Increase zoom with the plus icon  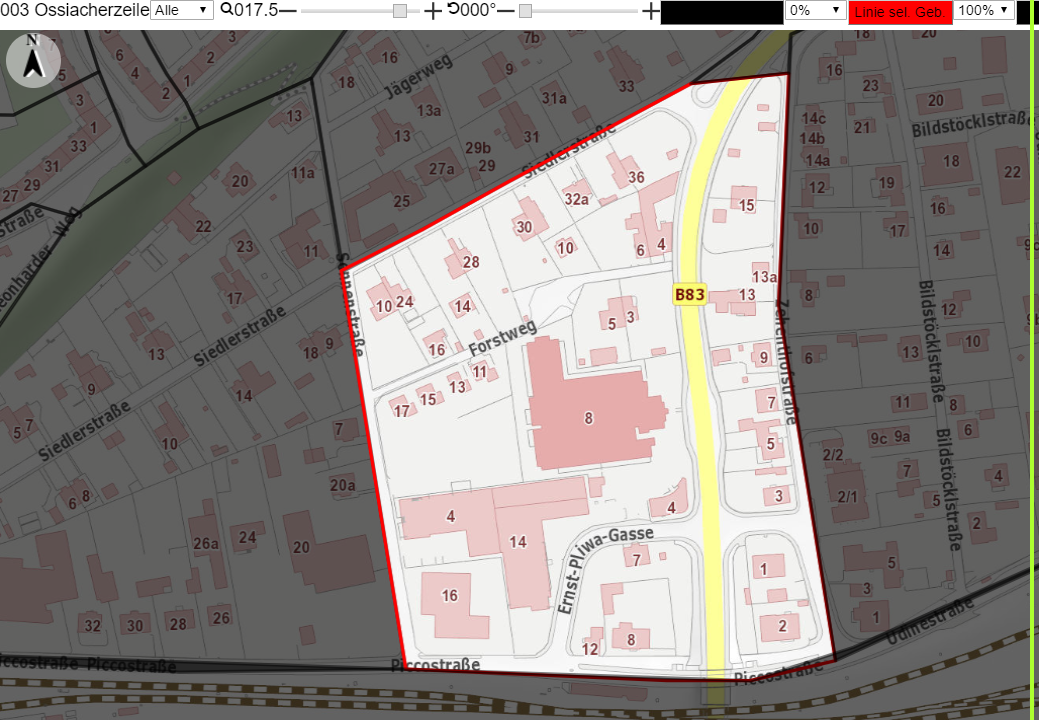(432, 11)
